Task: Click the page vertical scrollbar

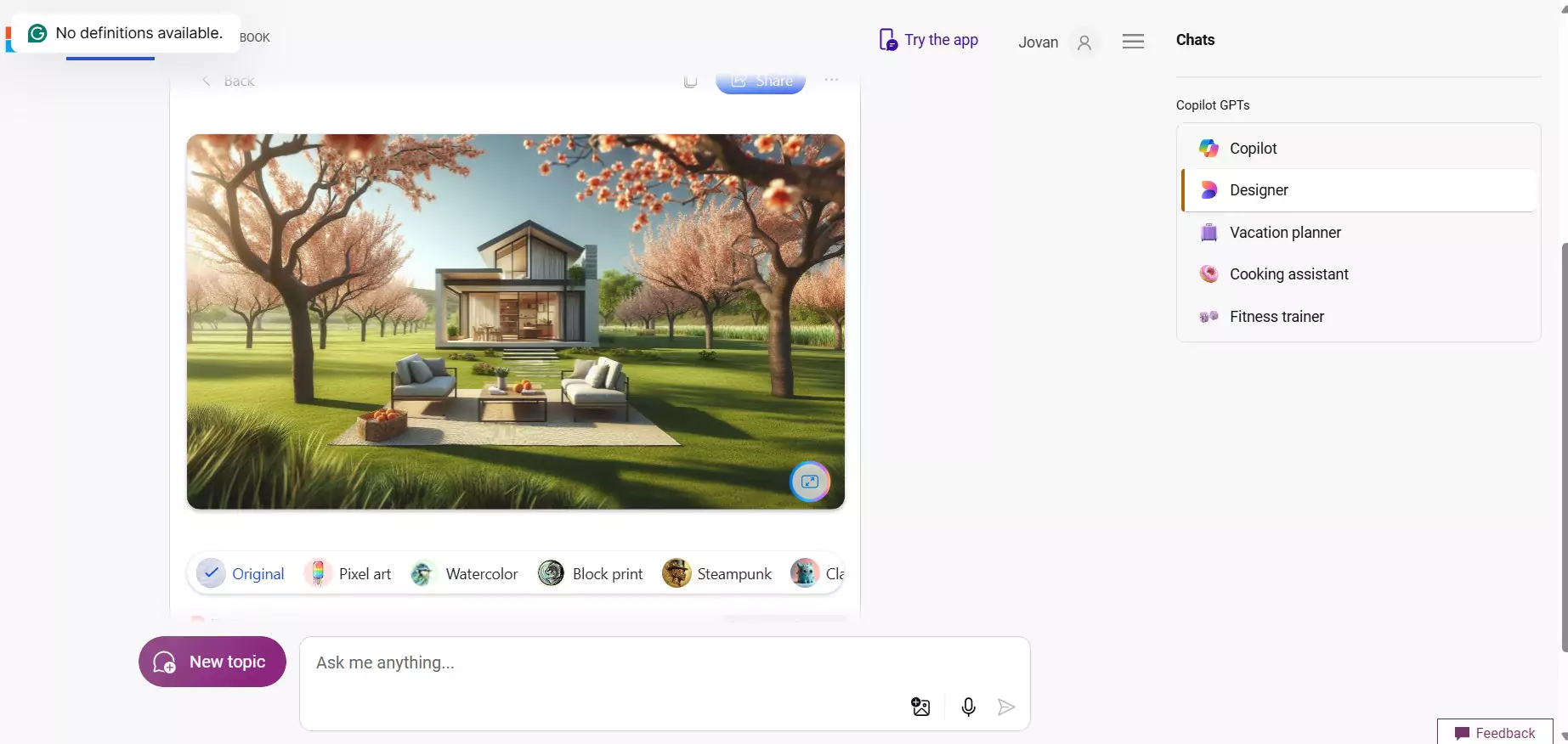Action: 1564,448
